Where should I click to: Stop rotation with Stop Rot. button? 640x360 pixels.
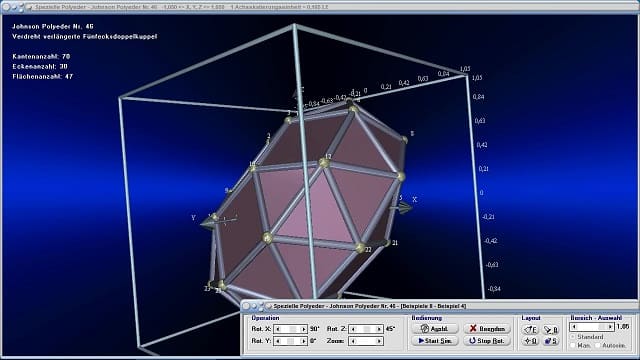tap(487, 340)
